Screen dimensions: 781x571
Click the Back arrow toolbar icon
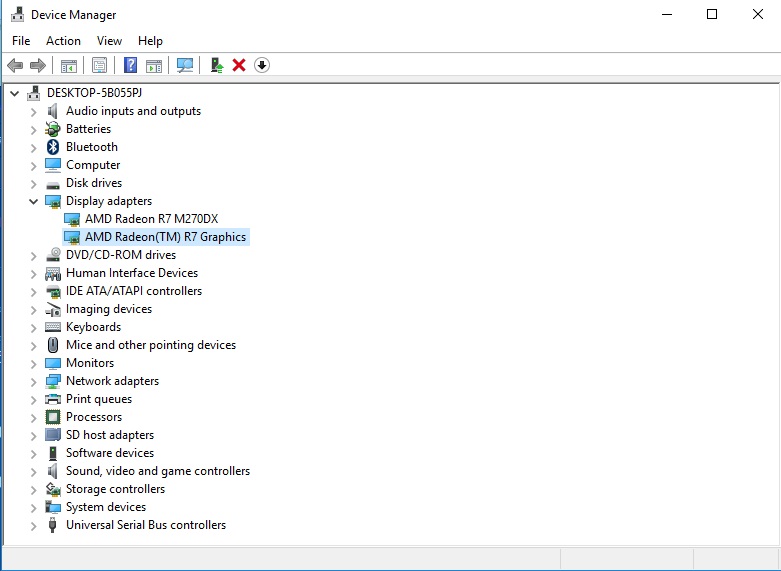[15, 65]
